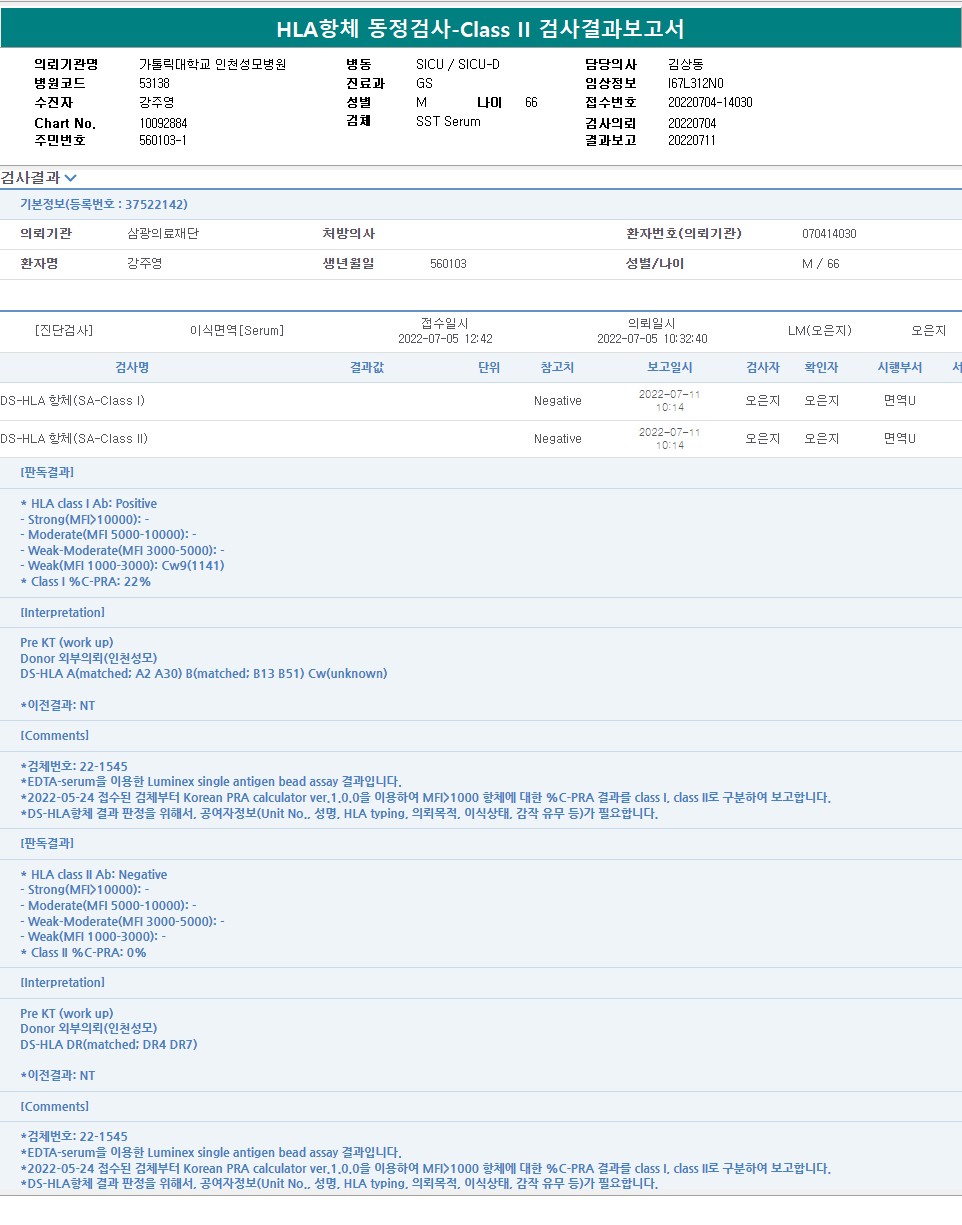Screen dimensions: 962x1225
Task: Select the 환자번호 value '070414030'
Action: point(829,234)
